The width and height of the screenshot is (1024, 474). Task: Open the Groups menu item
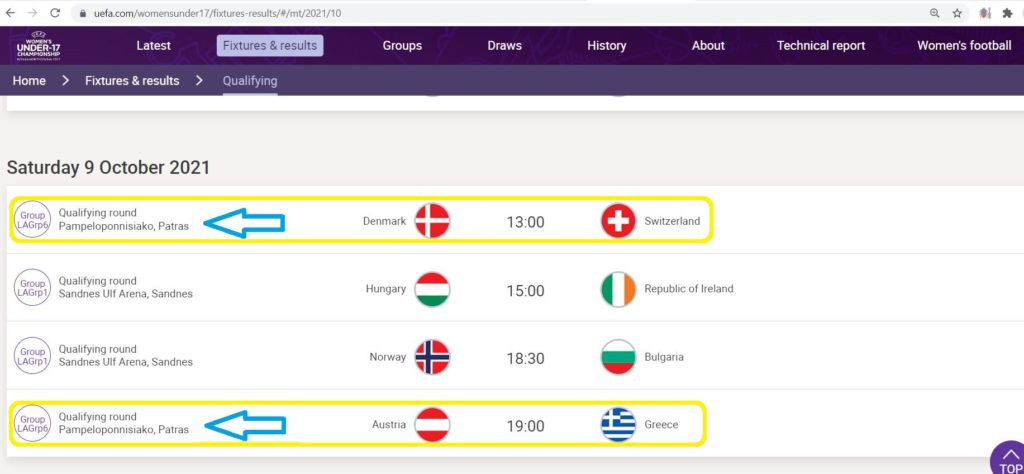[x=402, y=46]
